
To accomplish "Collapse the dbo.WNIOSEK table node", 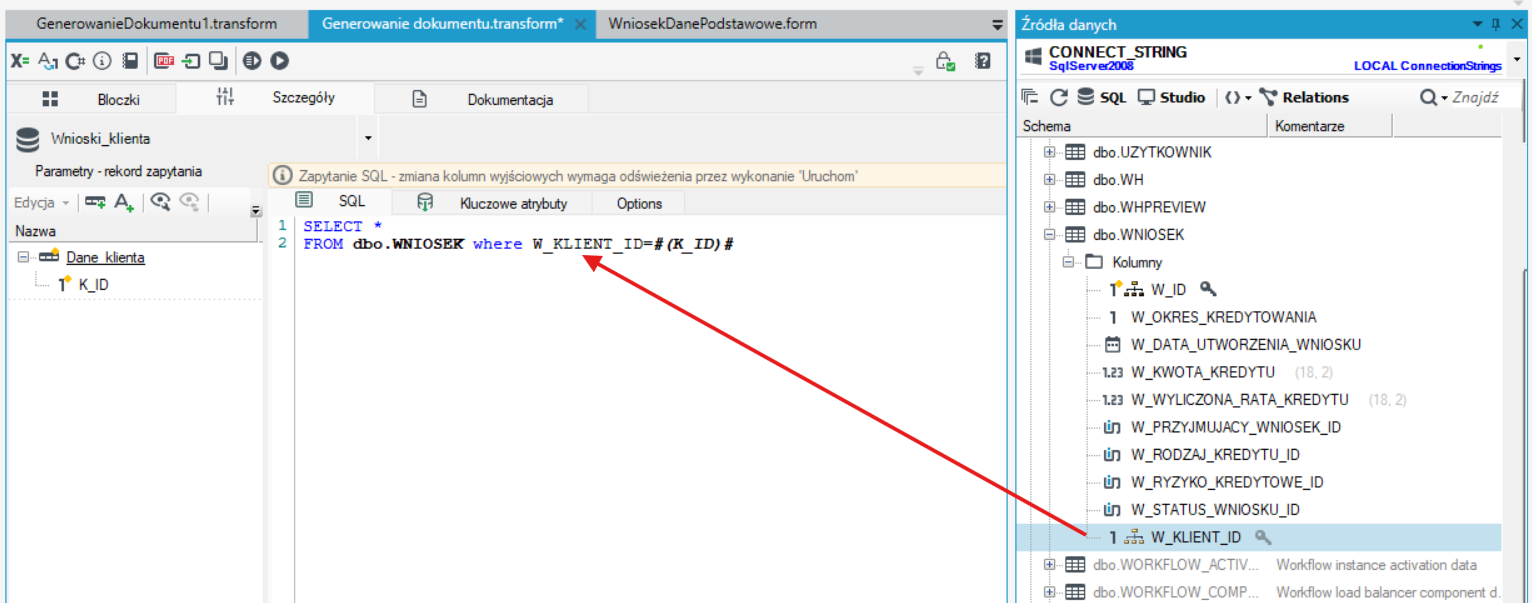I will 1049,234.
